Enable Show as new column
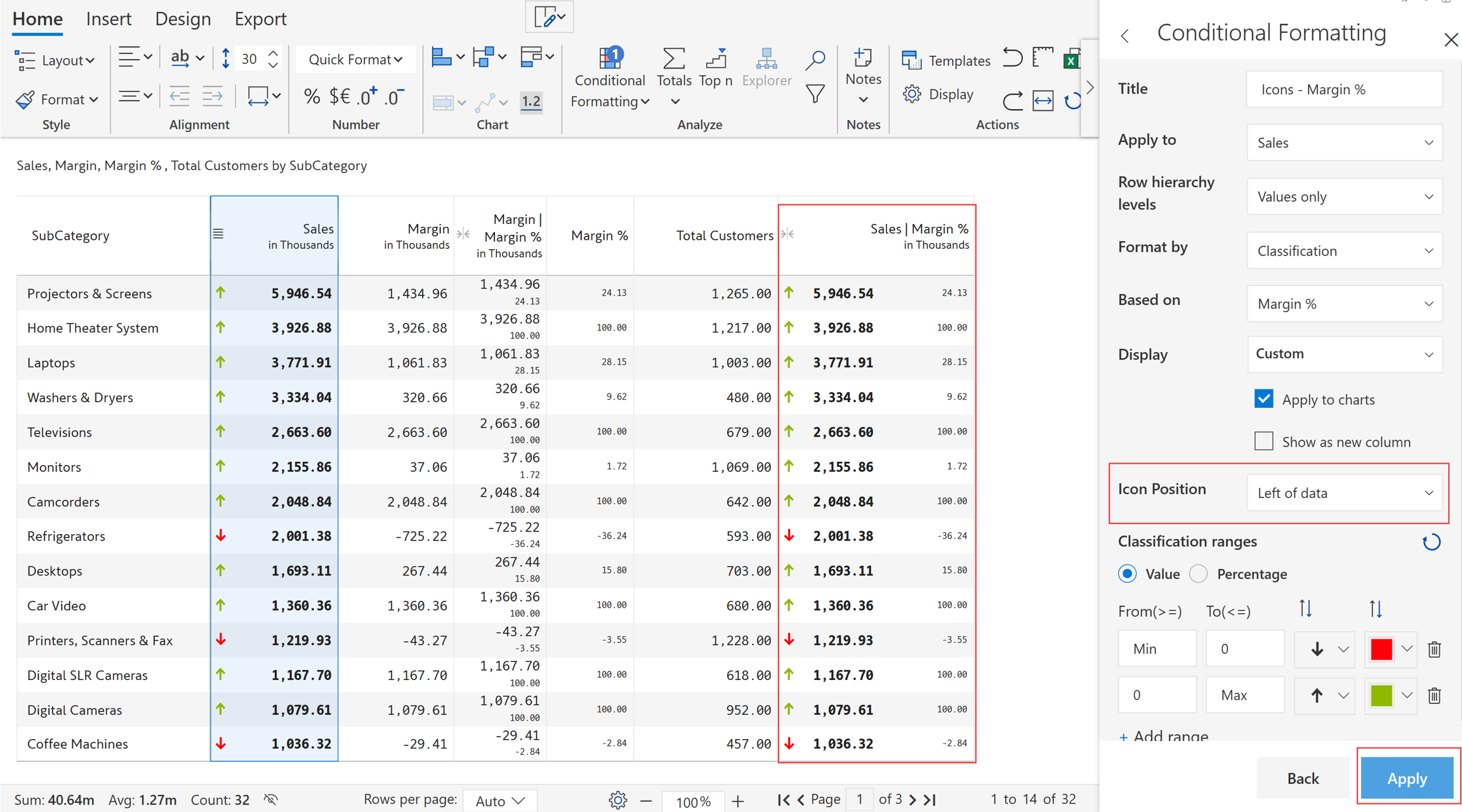This screenshot has width=1462, height=812. coord(1263,442)
